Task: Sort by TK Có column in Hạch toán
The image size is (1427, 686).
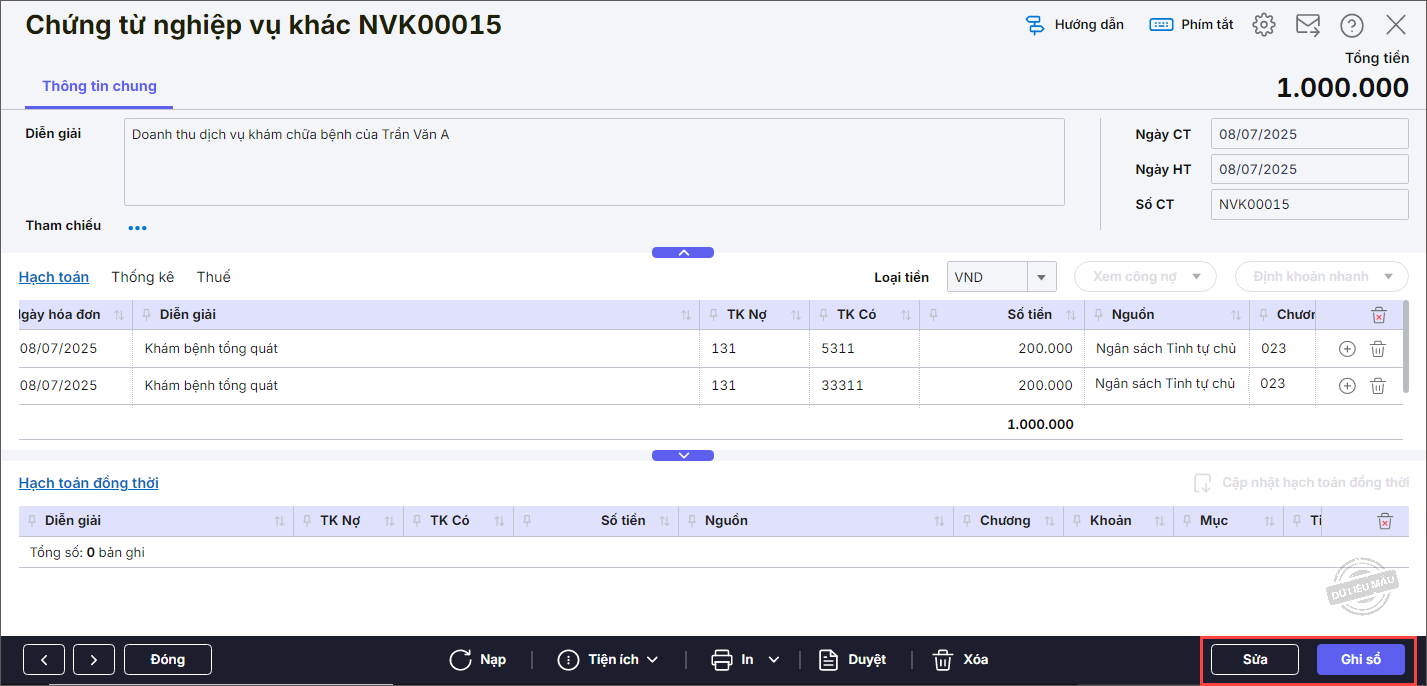Action: tap(906, 315)
